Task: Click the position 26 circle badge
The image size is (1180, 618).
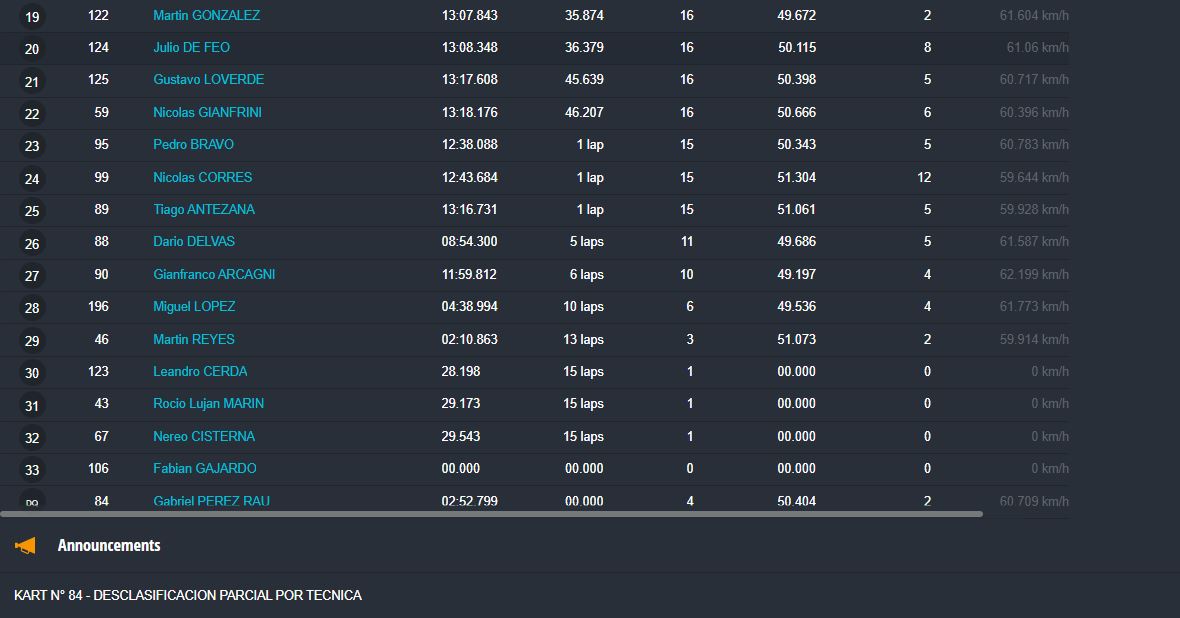Action: pos(32,243)
